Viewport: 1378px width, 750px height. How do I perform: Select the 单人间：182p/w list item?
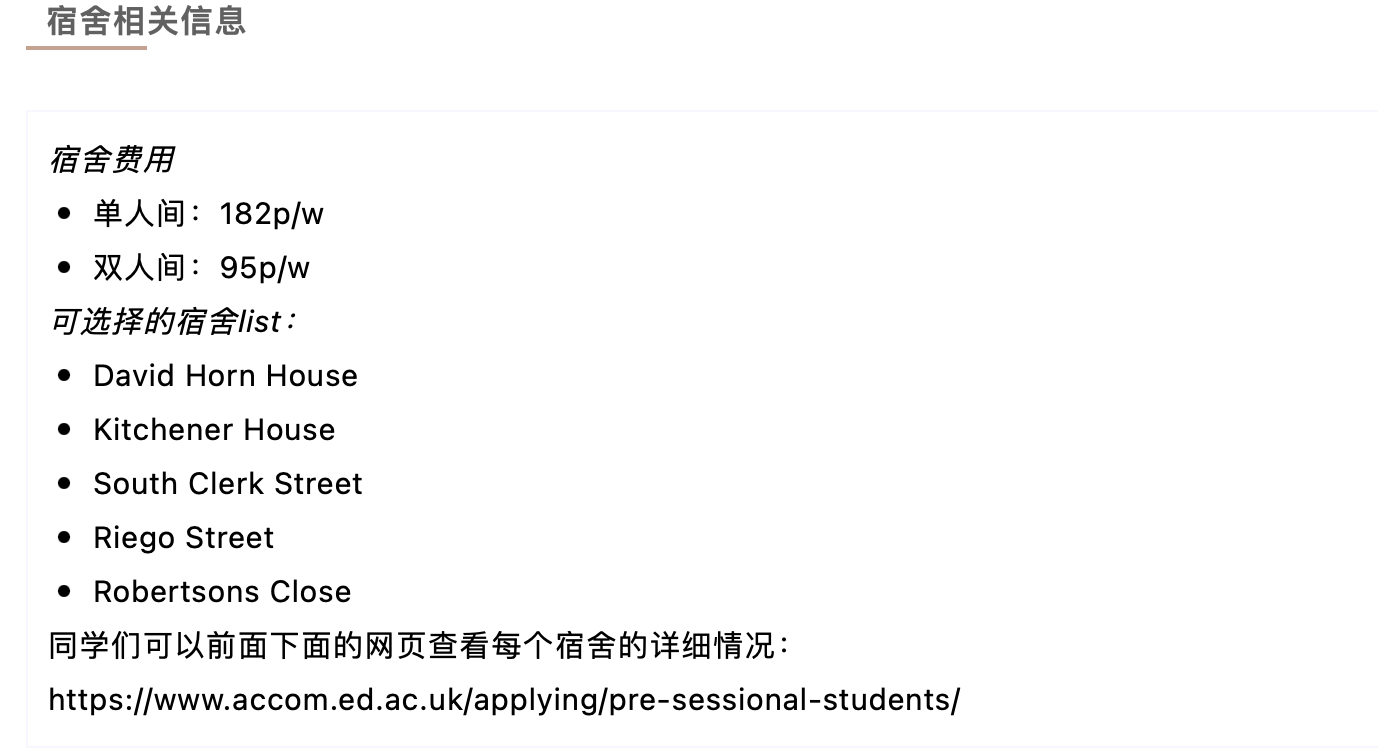[208, 214]
